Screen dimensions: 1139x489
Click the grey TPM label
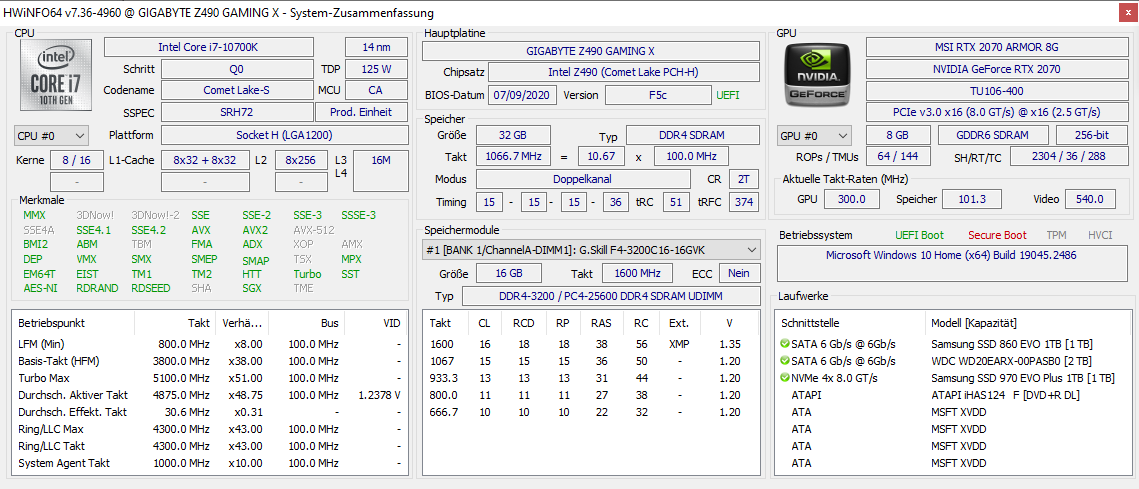[x=1057, y=235]
